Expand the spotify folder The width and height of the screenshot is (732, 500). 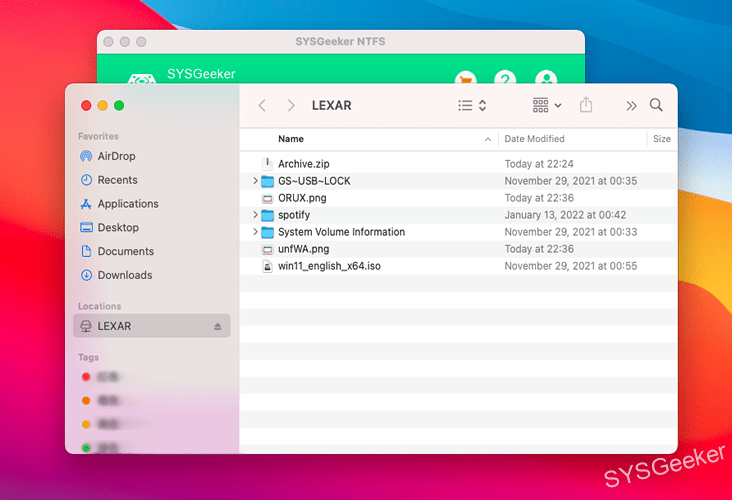click(x=255, y=215)
